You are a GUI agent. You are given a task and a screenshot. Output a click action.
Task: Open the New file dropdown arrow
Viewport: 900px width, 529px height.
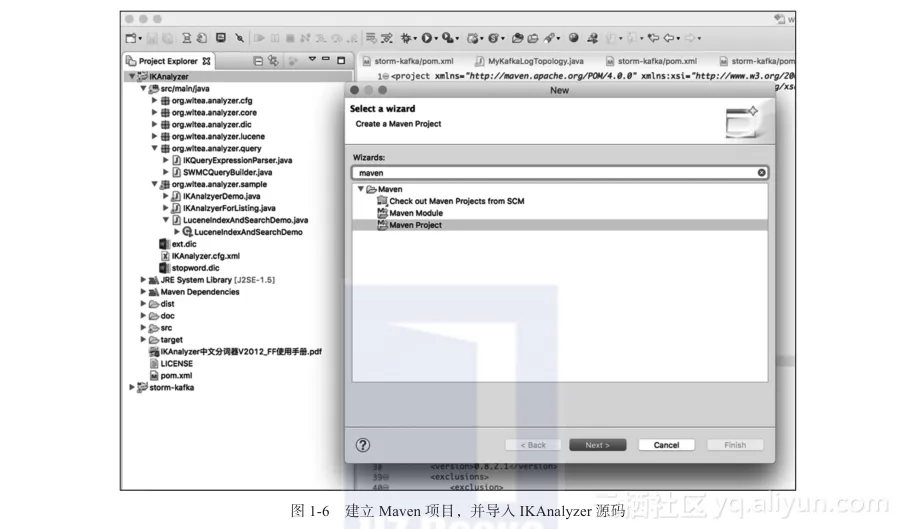pyautogui.click(x=140, y=38)
